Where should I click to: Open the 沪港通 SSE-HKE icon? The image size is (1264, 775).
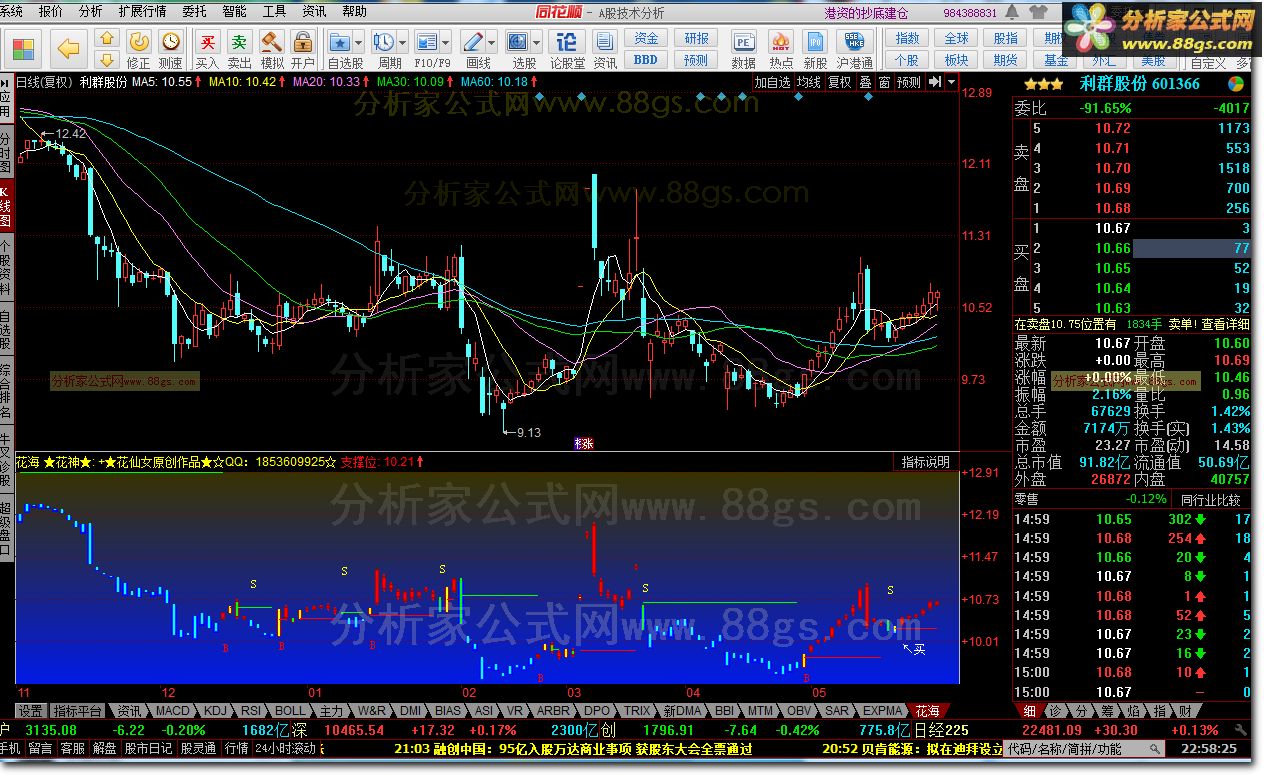tap(854, 41)
